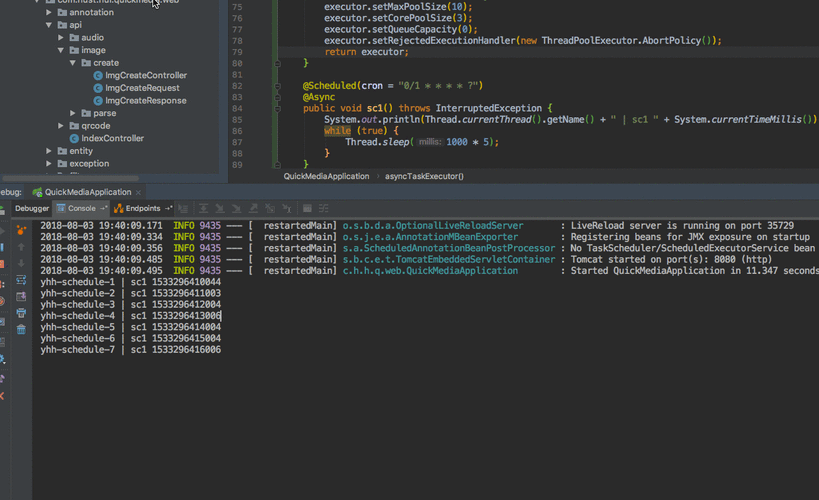Expand the qrcode package folder

tap(61, 126)
